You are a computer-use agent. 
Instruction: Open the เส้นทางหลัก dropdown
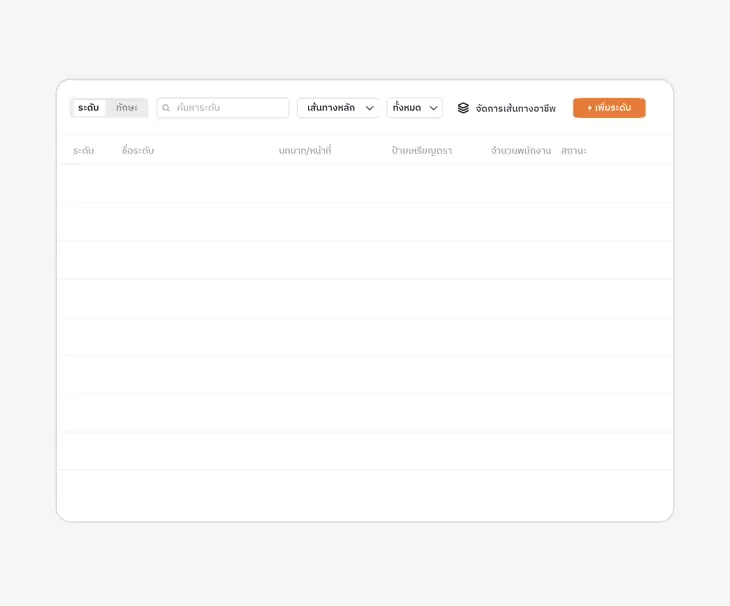click(x=338, y=108)
